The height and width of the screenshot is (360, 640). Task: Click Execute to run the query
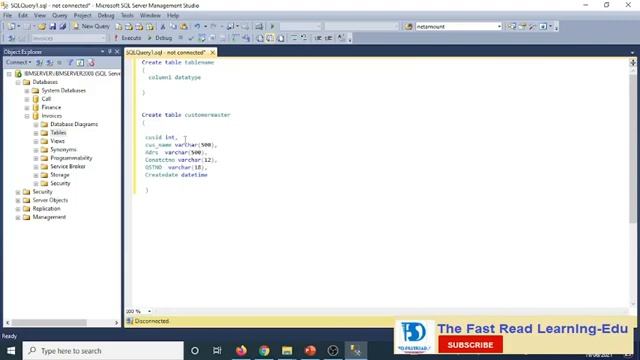[127, 38]
